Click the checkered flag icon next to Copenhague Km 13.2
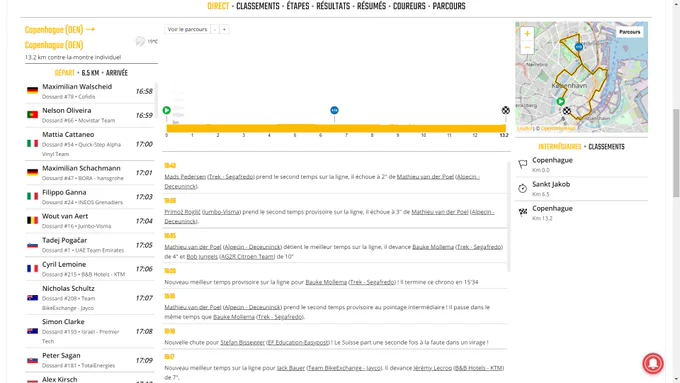 [x=523, y=212]
